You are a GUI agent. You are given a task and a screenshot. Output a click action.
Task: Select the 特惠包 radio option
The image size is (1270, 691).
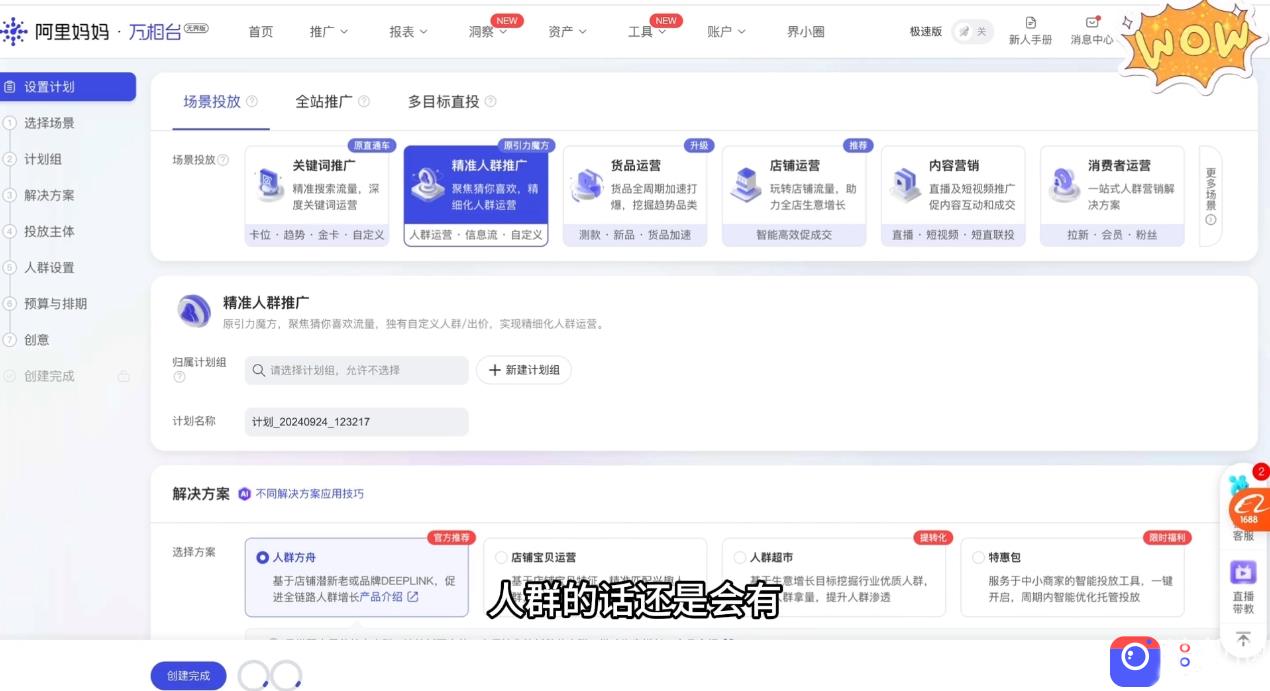pos(979,558)
